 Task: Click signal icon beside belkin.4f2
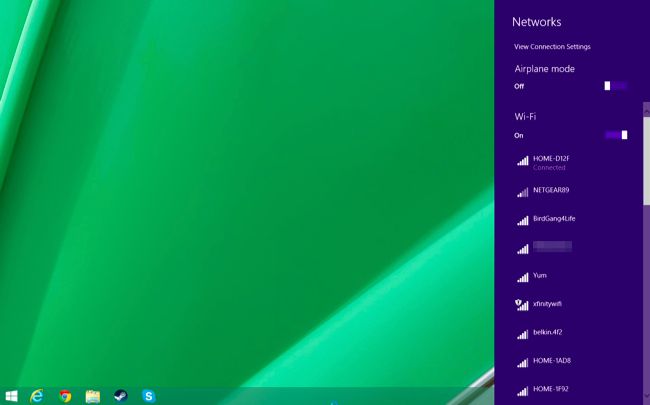click(523, 334)
